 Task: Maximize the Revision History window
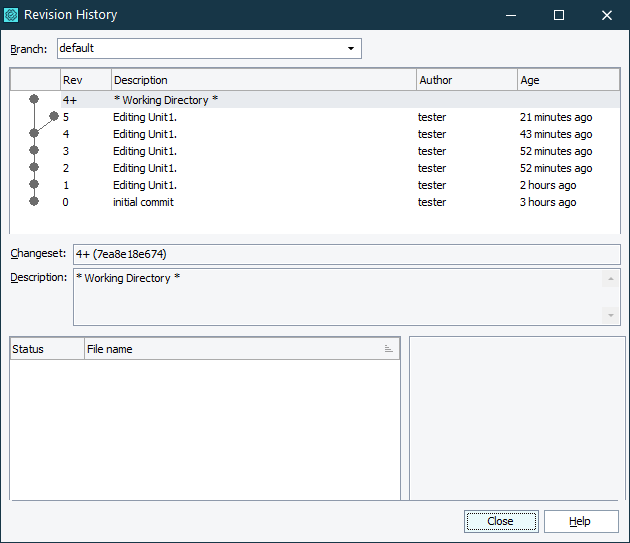coord(558,15)
